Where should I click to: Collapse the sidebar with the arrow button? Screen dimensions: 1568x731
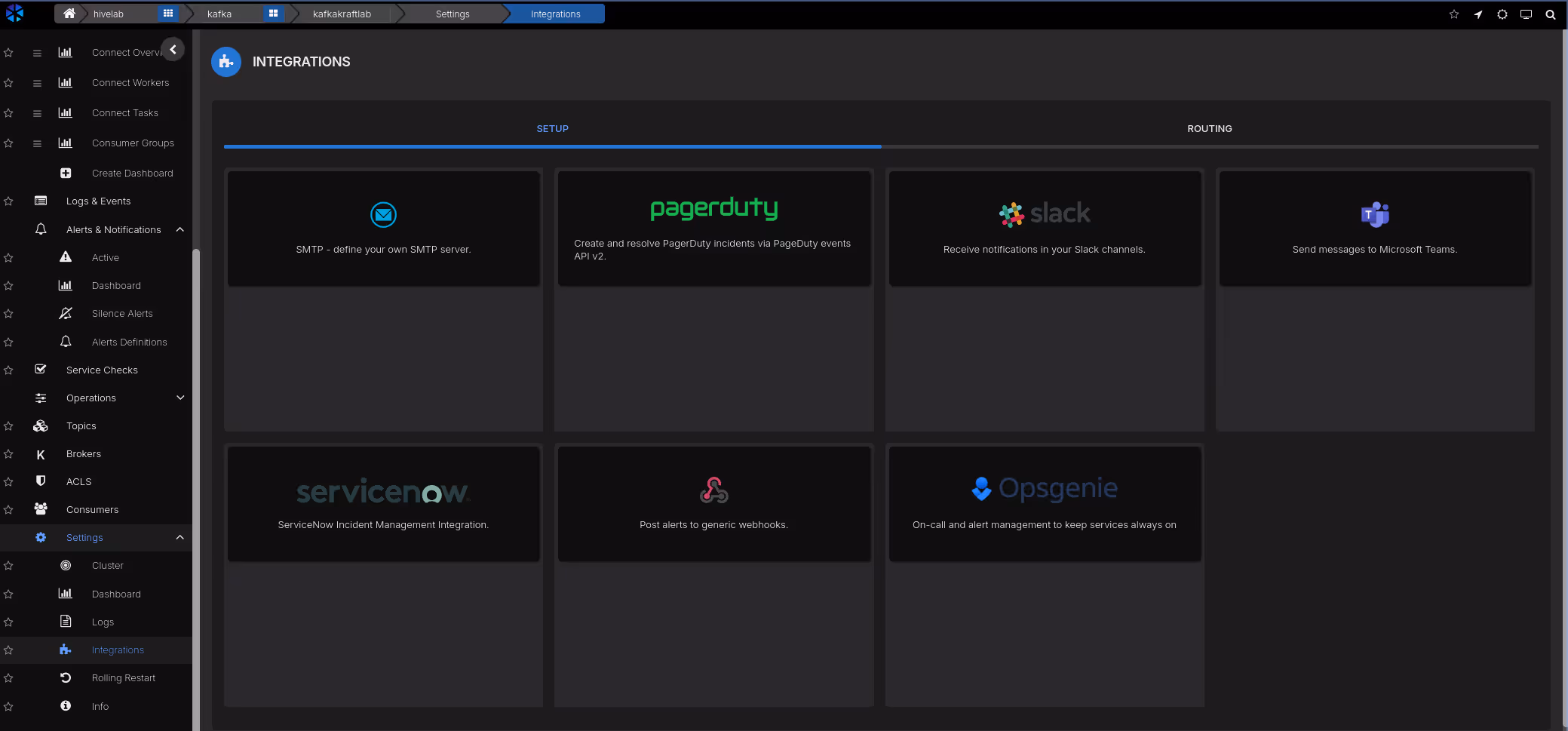[173, 50]
